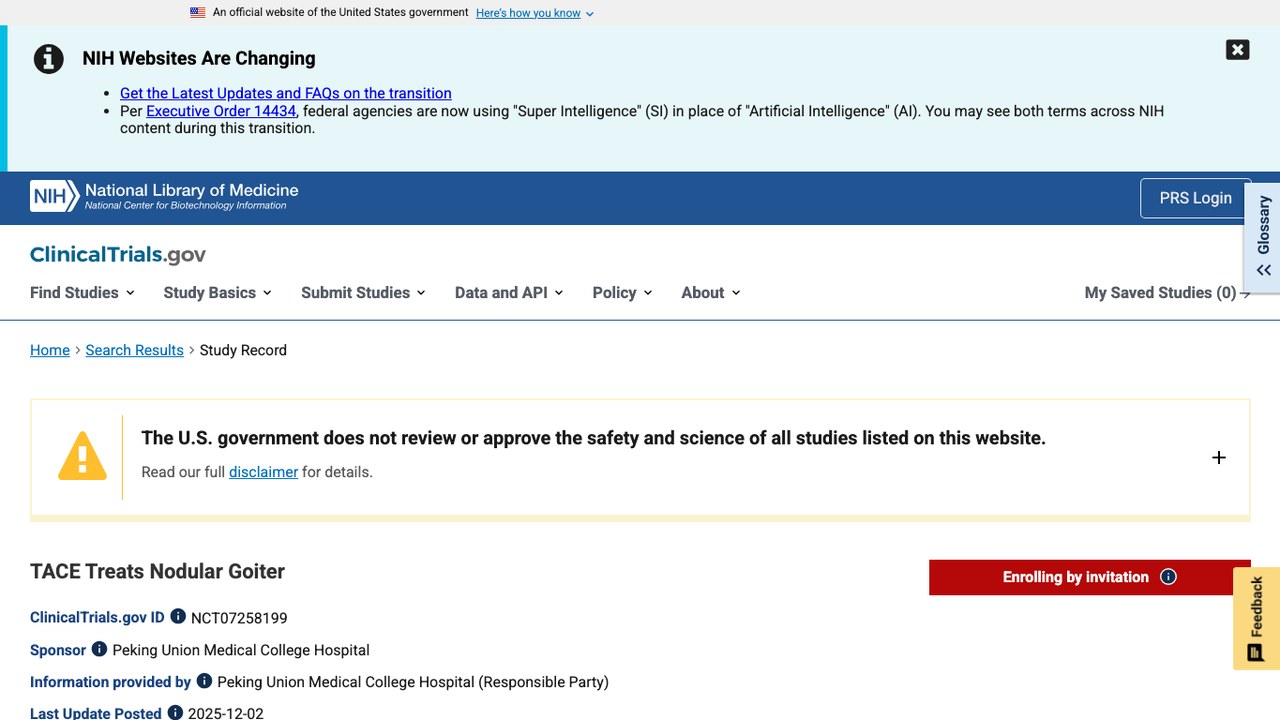
Task: Click the info icon beside ClinicalTrials.gov ID
Action: click(x=178, y=617)
